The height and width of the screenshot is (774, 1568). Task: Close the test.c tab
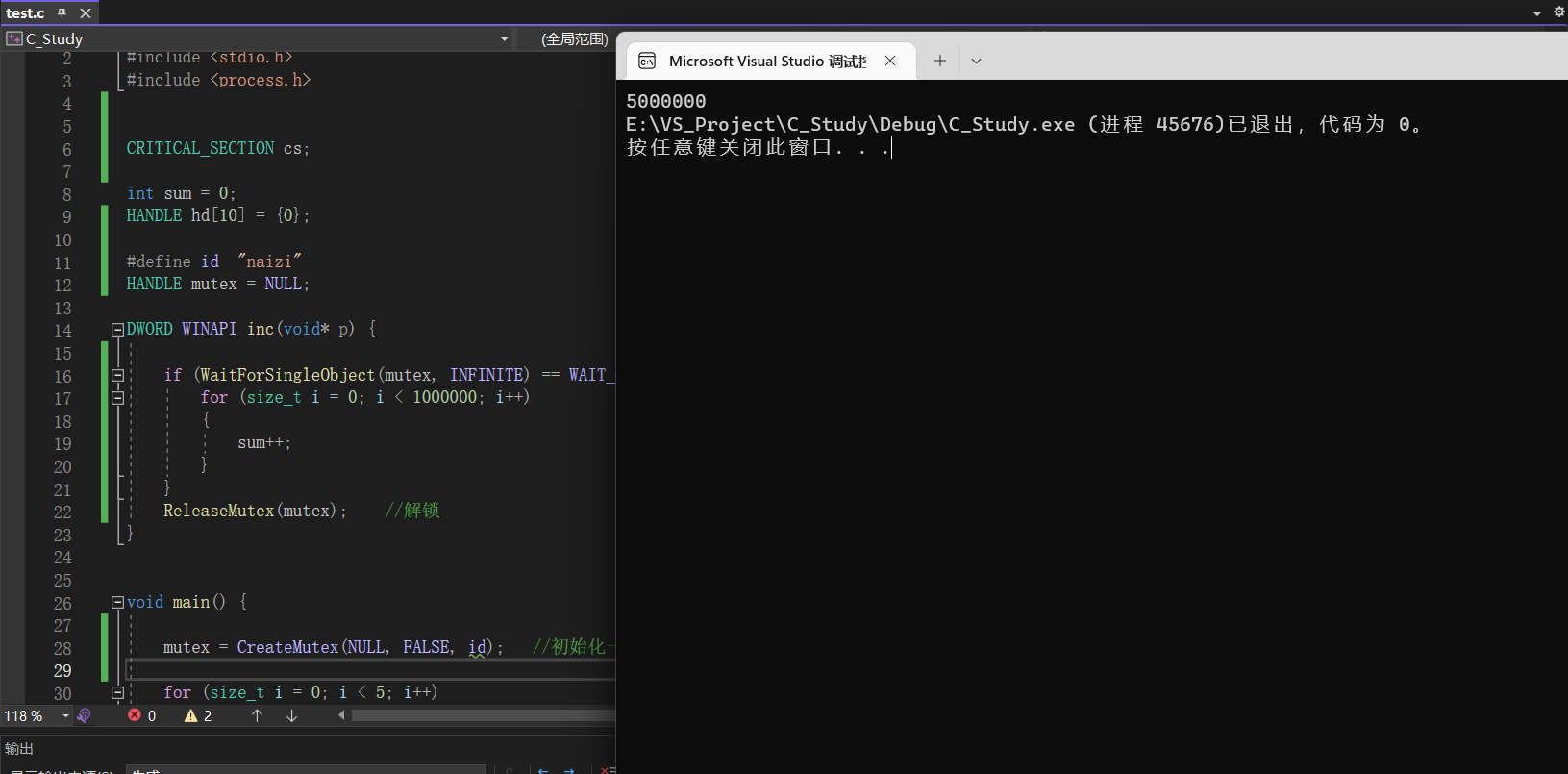(x=86, y=13)
